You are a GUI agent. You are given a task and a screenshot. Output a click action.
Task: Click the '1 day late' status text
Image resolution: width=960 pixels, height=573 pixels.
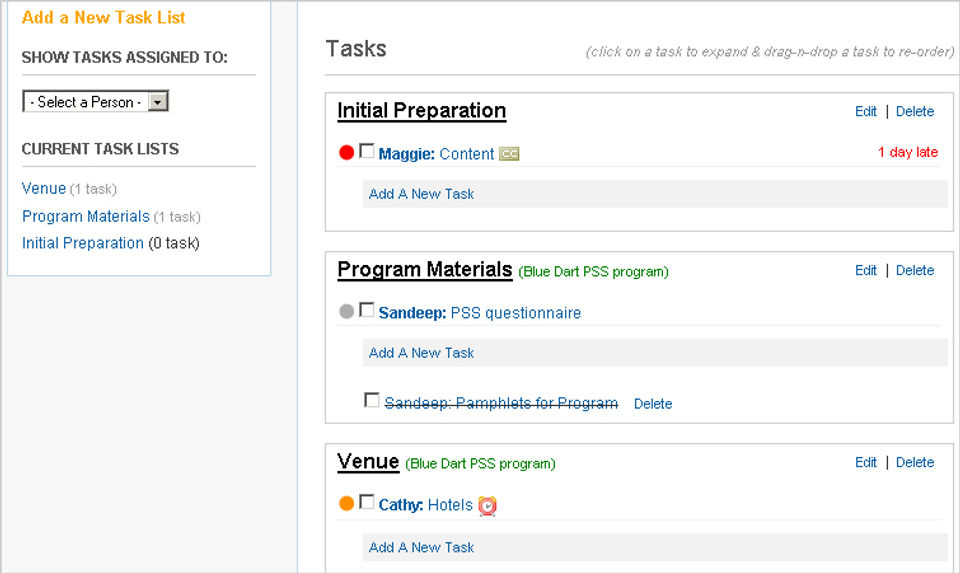point(907,152)
